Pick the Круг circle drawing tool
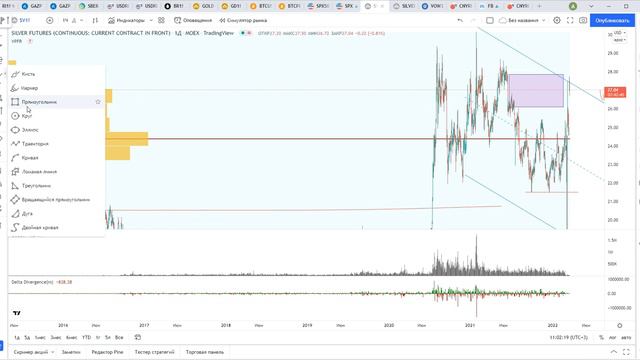 56,116
